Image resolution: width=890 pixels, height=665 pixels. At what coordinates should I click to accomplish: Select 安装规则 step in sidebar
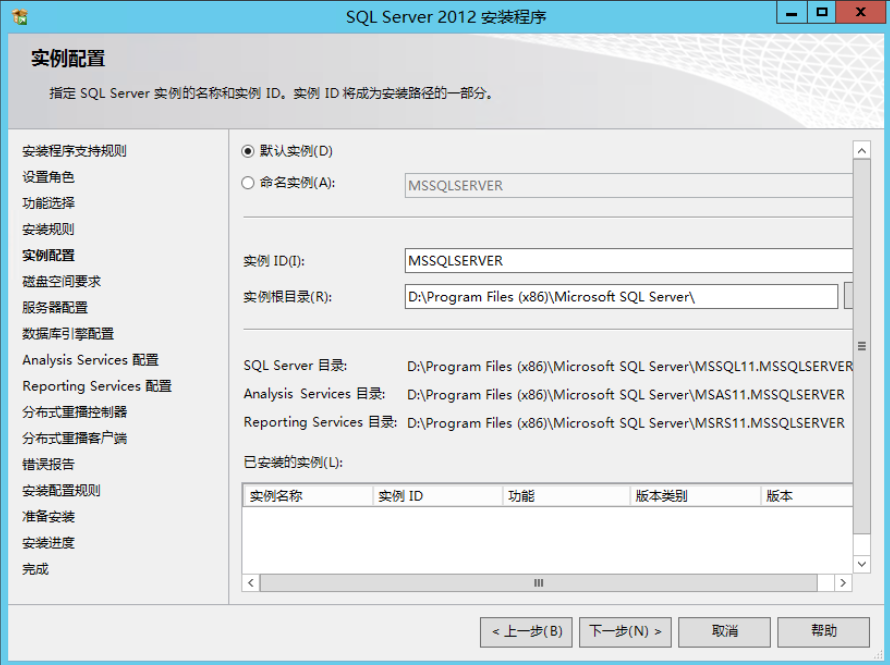pyautogui.click(x=48, y=229)
